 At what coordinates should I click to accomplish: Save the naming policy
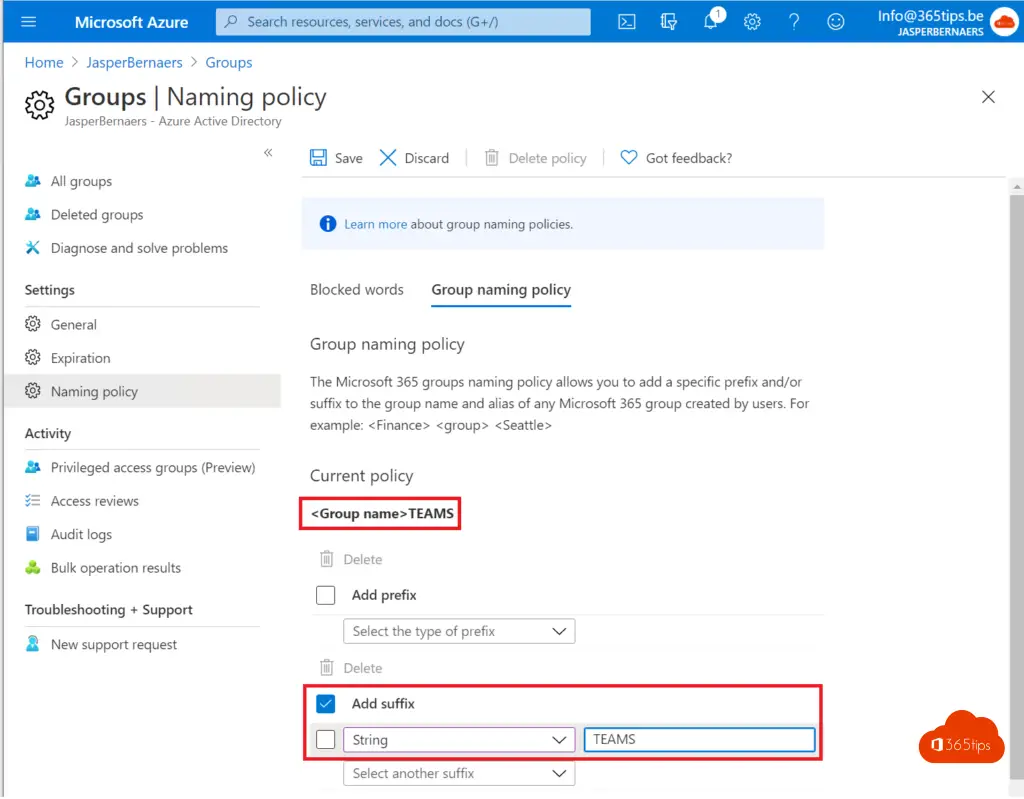point(337,158)
